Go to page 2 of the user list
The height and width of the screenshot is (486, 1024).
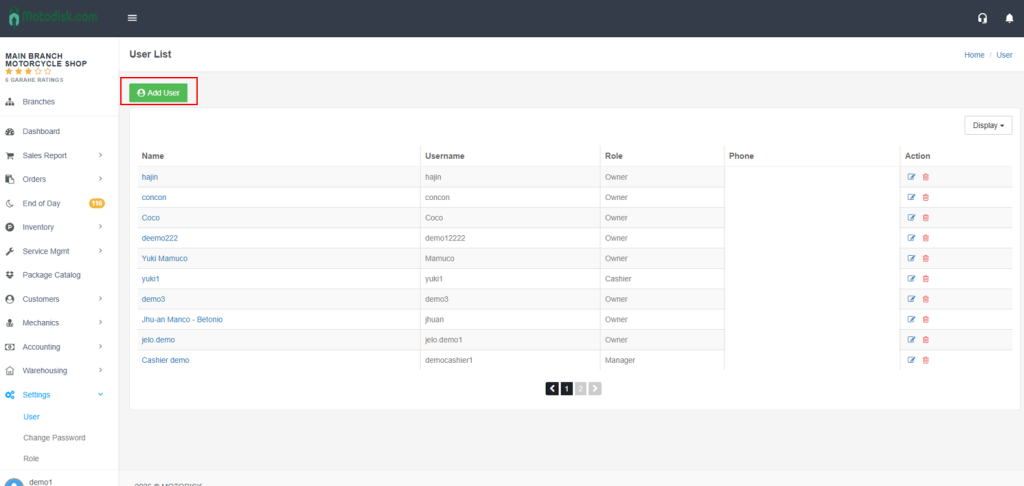tap(580, 388)
